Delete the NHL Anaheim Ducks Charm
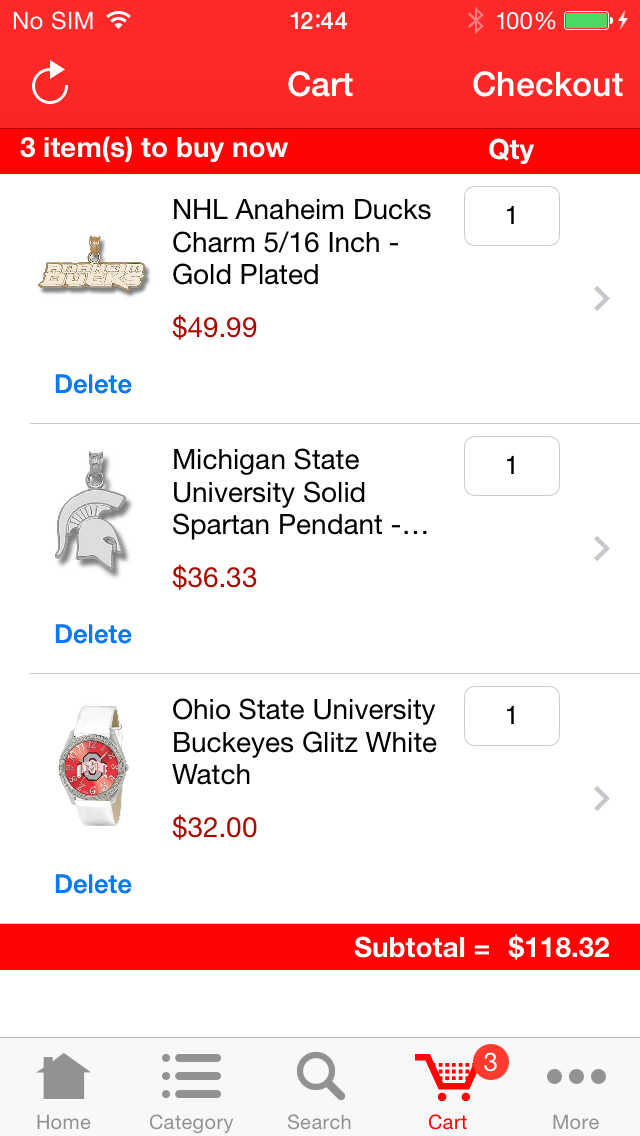 [x=92, y=384]
